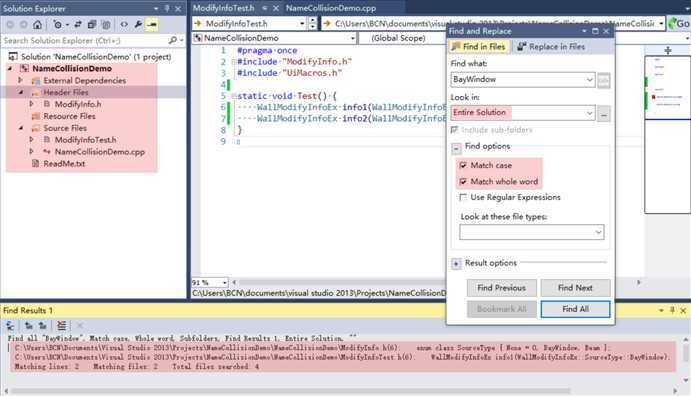Click the split-editor handle above the scroll map

[x=668, y=51]
